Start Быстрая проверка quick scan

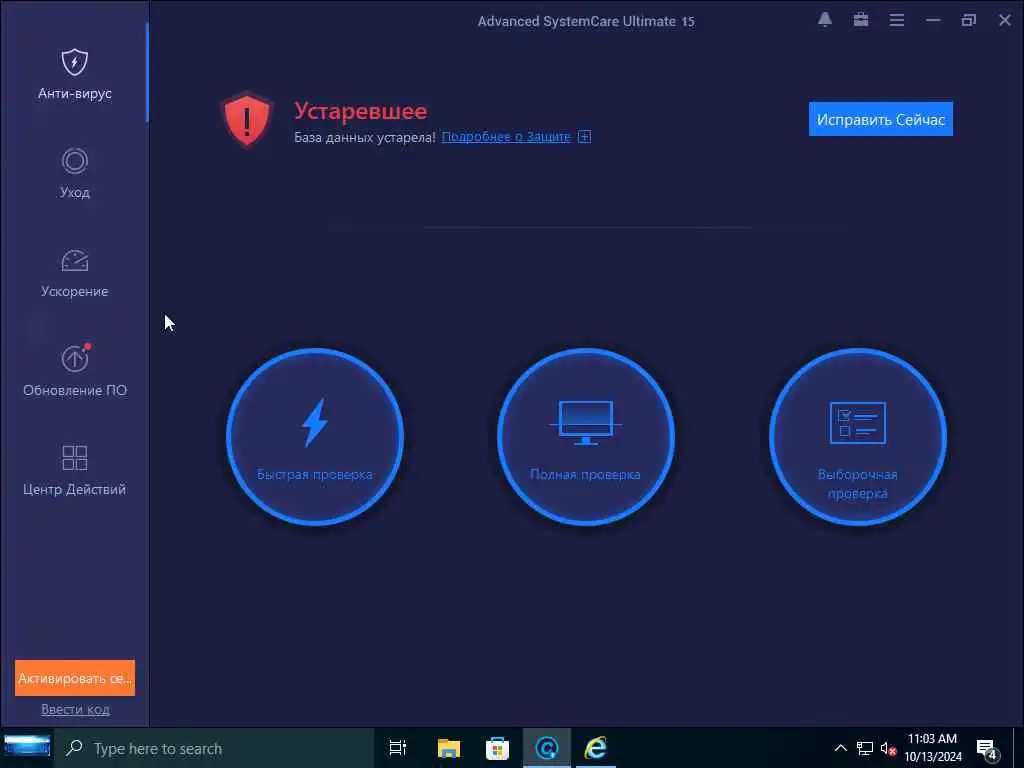point(315,436)
